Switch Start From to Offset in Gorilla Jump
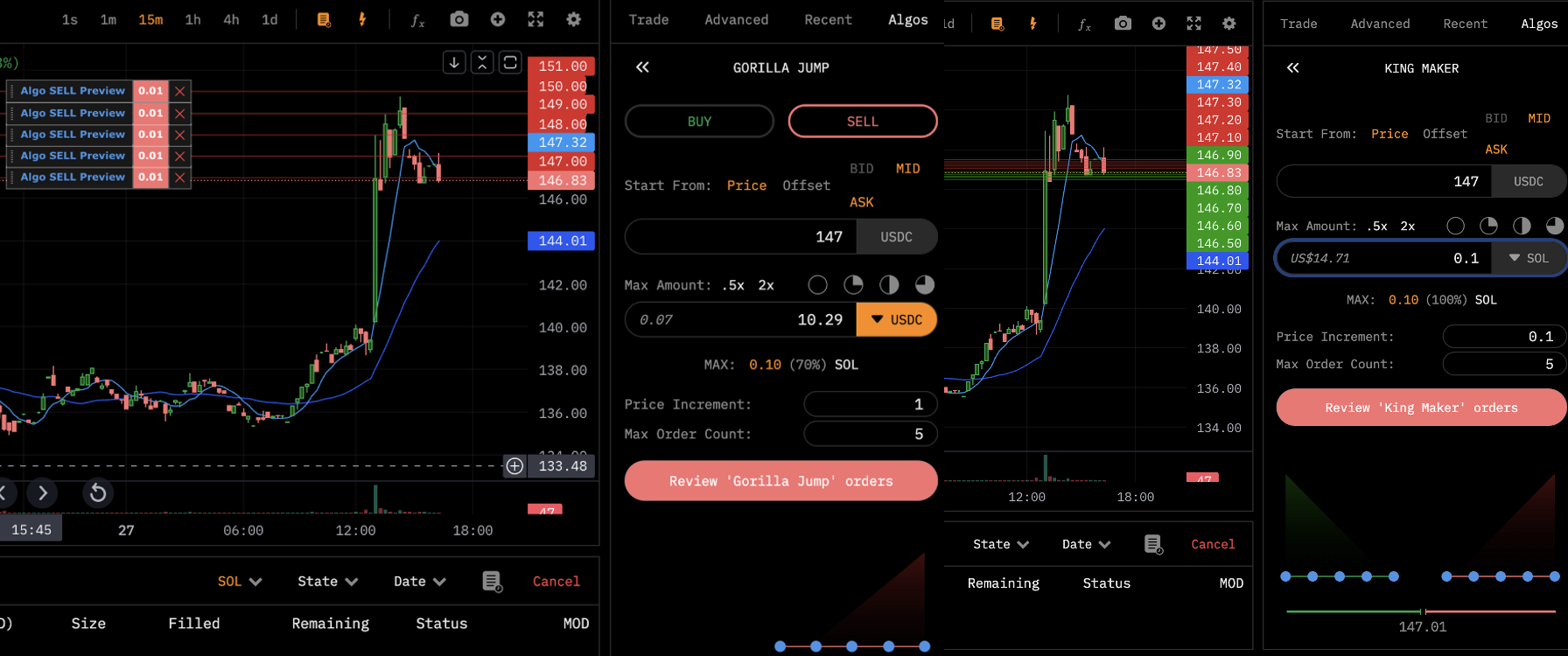This screenshot has height=656, width=1568. 806,185
